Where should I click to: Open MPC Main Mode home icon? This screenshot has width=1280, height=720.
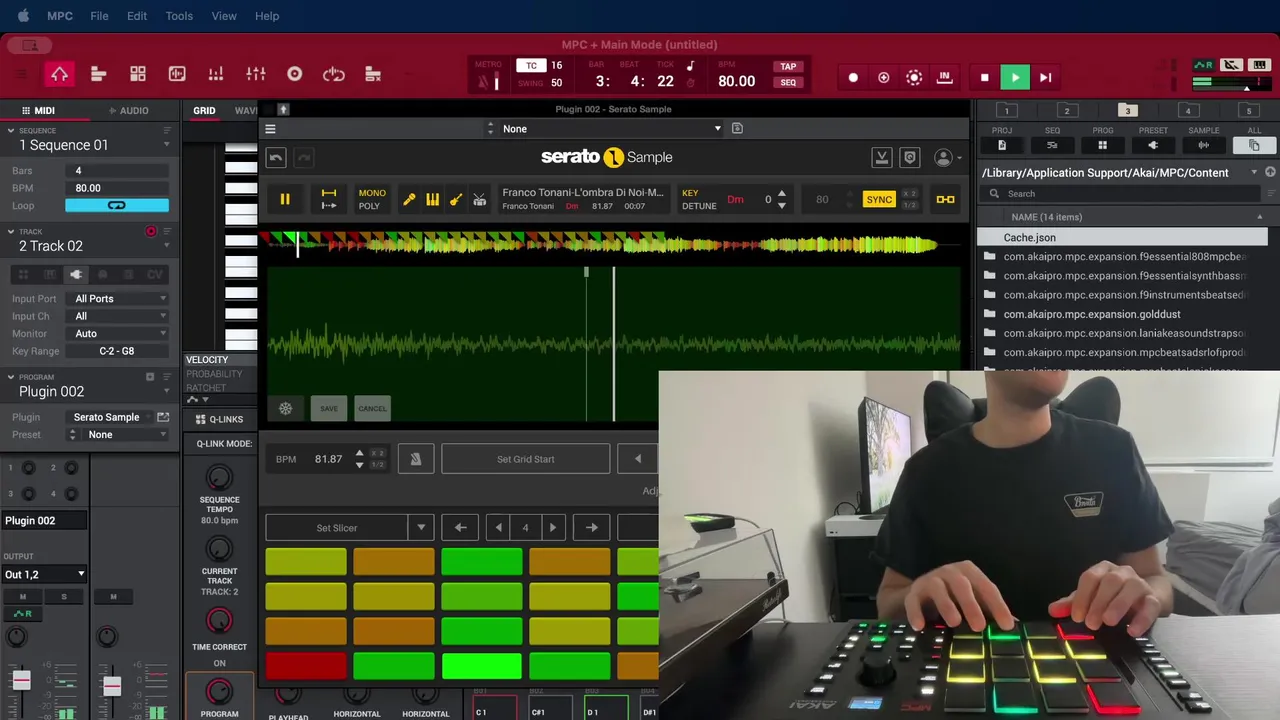pos(59,74)
